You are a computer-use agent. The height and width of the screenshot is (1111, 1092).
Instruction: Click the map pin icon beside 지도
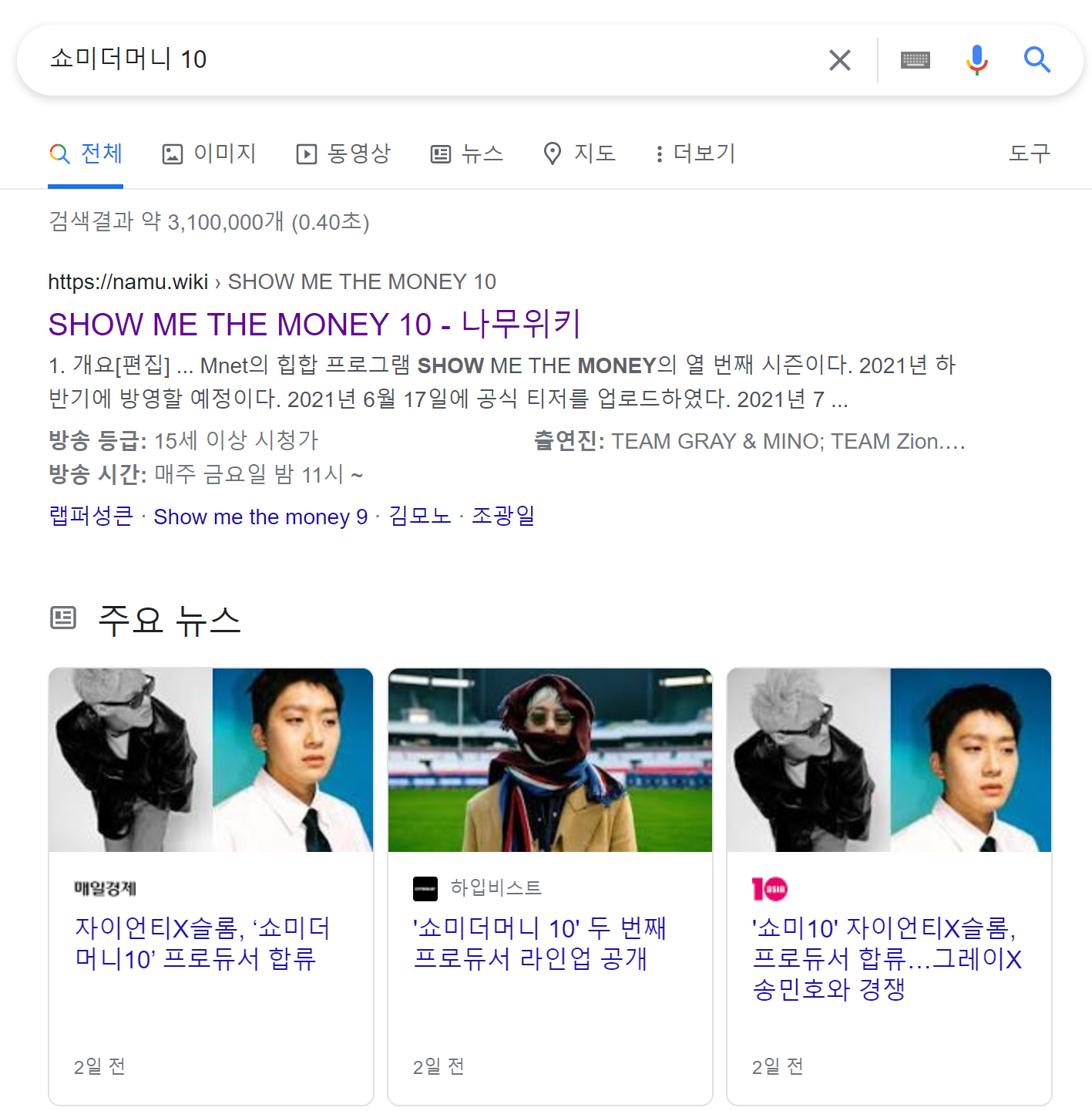[552, 154]
